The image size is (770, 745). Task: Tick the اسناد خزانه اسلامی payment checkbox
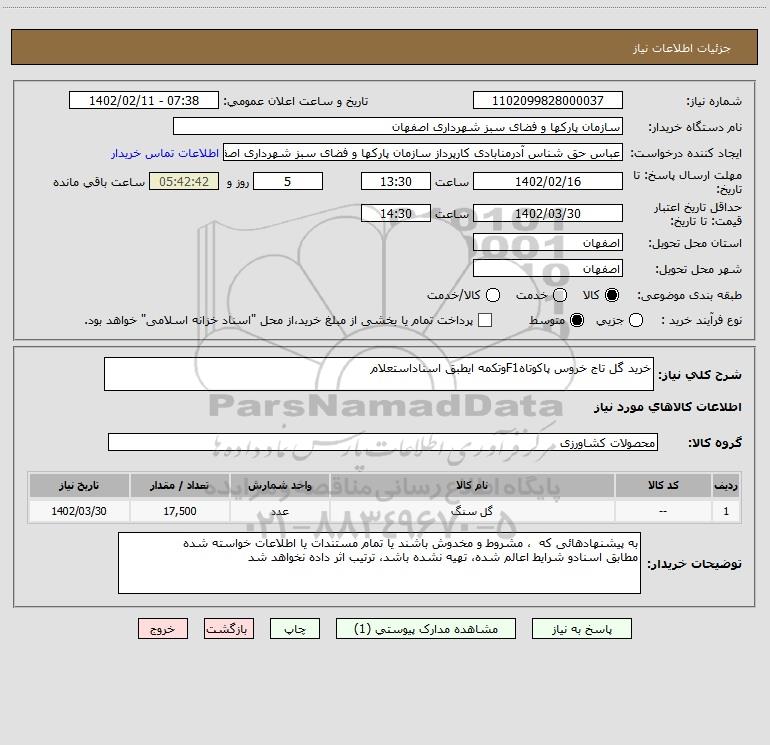(485, 320)
